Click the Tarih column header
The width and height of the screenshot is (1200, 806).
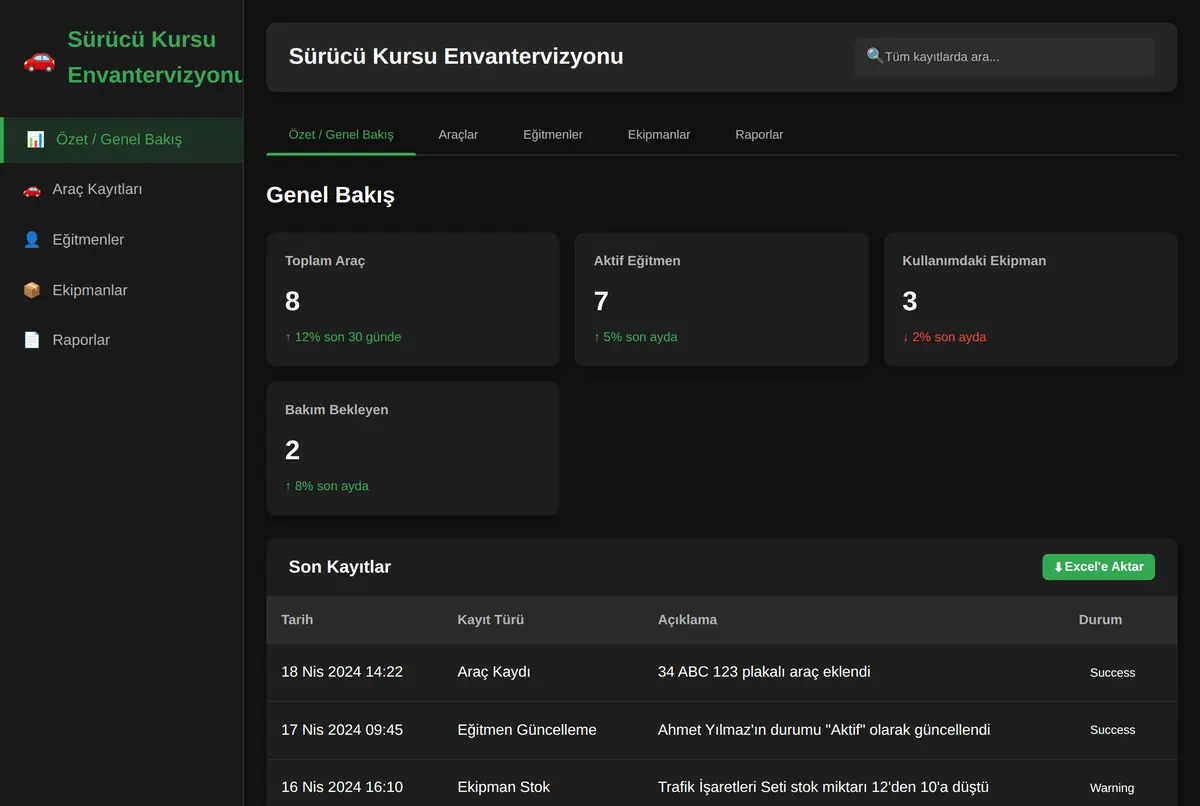pos(297,619)
